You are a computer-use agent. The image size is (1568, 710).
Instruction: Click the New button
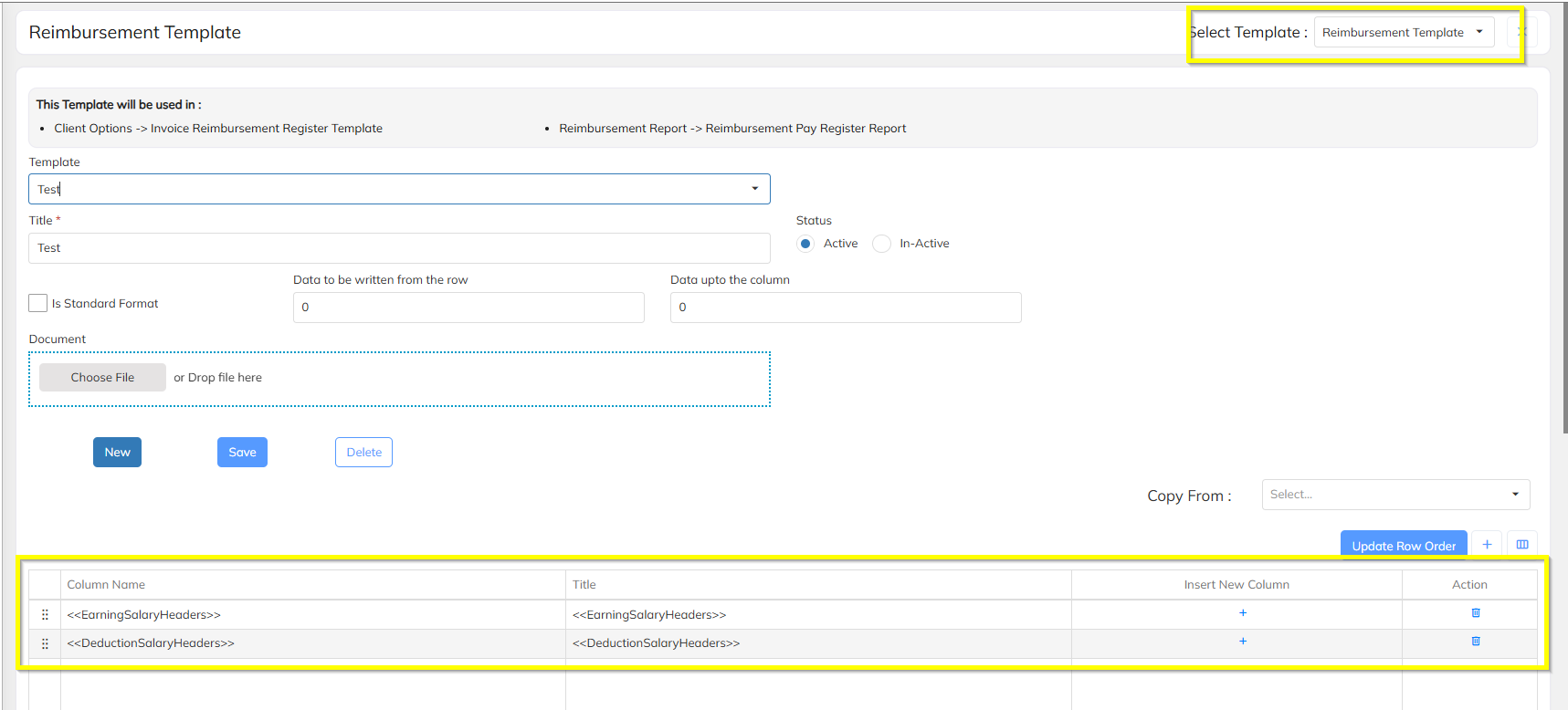pyautogui.click(x=117, y=453)
